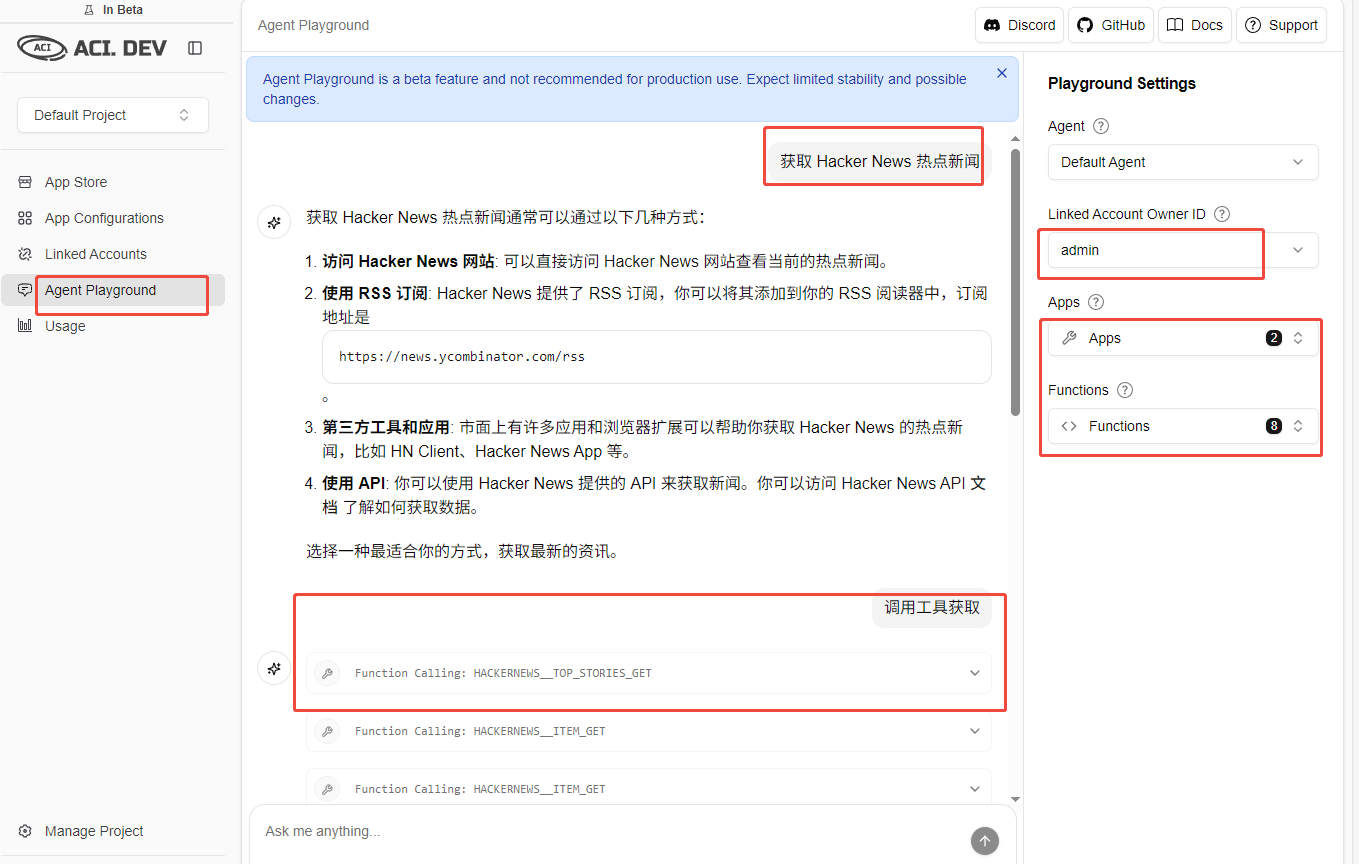Click the send arrow button

tap(984, 841)
